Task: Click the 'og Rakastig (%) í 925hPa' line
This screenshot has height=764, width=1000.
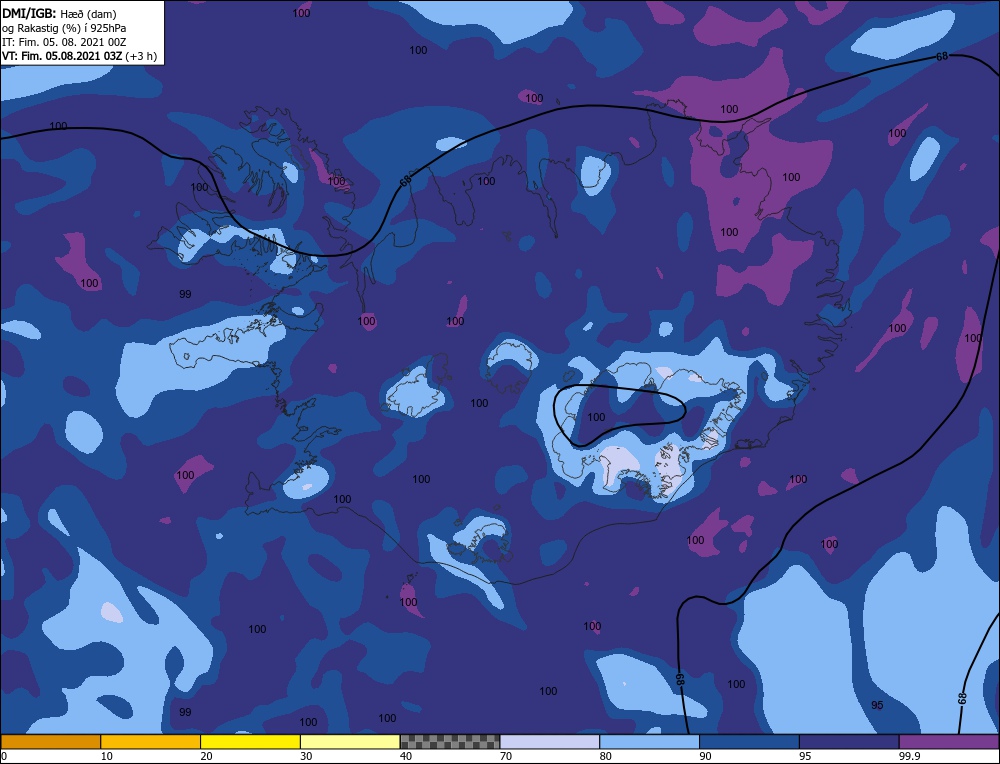Action: 64,28
